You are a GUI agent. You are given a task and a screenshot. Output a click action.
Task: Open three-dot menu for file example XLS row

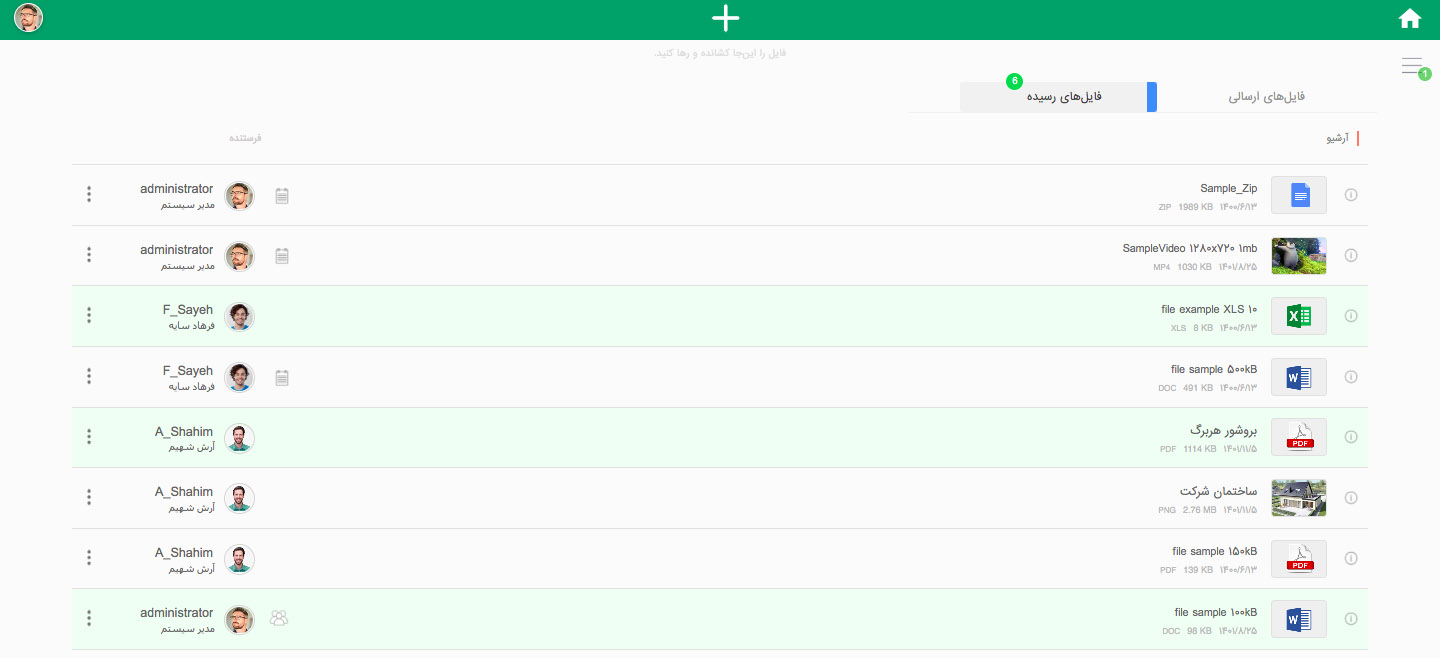[x=89, y=316]
